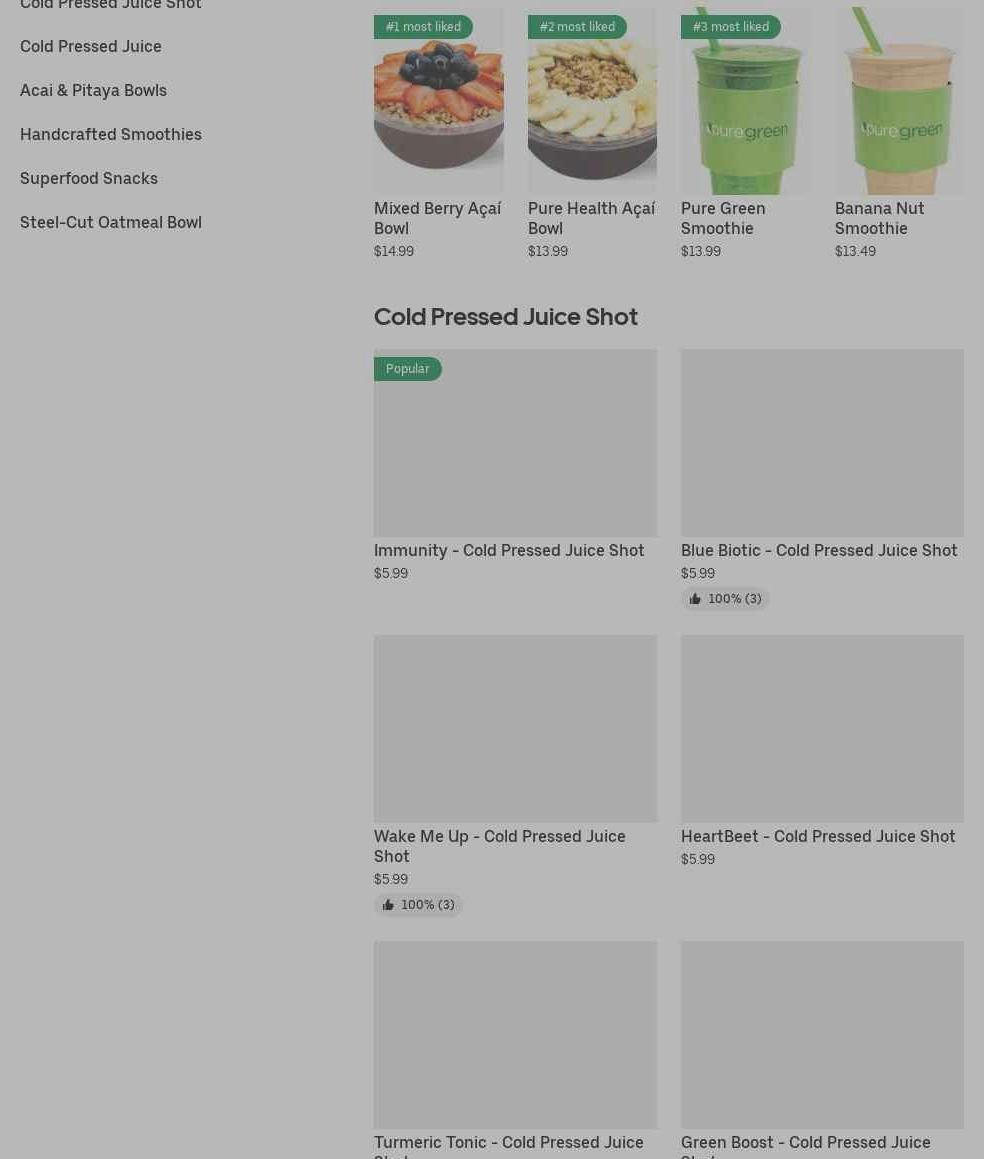Click the Popular badge on Immunity shot
Screen dimensions: 984x1159
pyautogui.click(x=407, y=369)
